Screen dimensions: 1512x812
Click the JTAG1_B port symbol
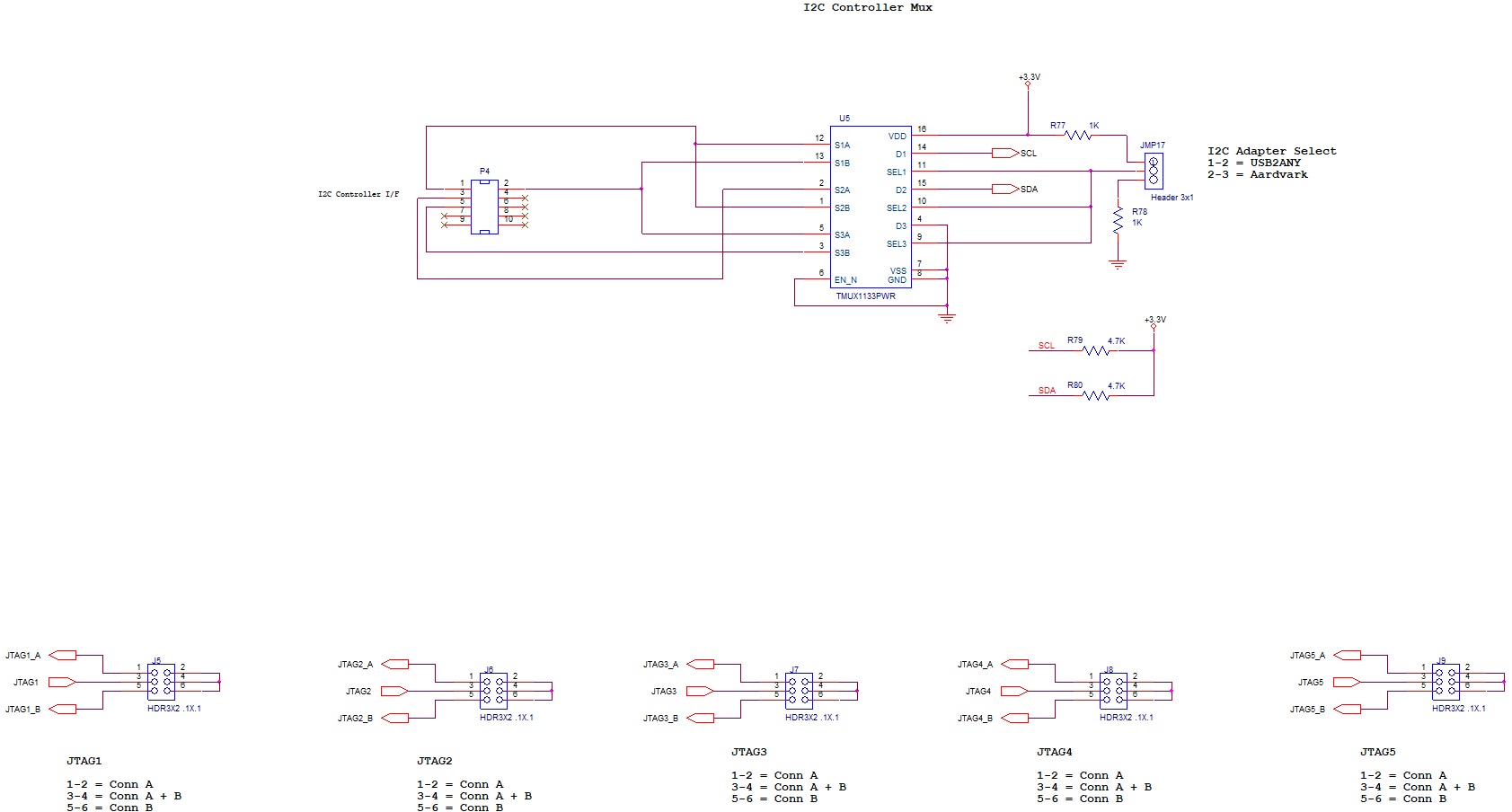62,709
